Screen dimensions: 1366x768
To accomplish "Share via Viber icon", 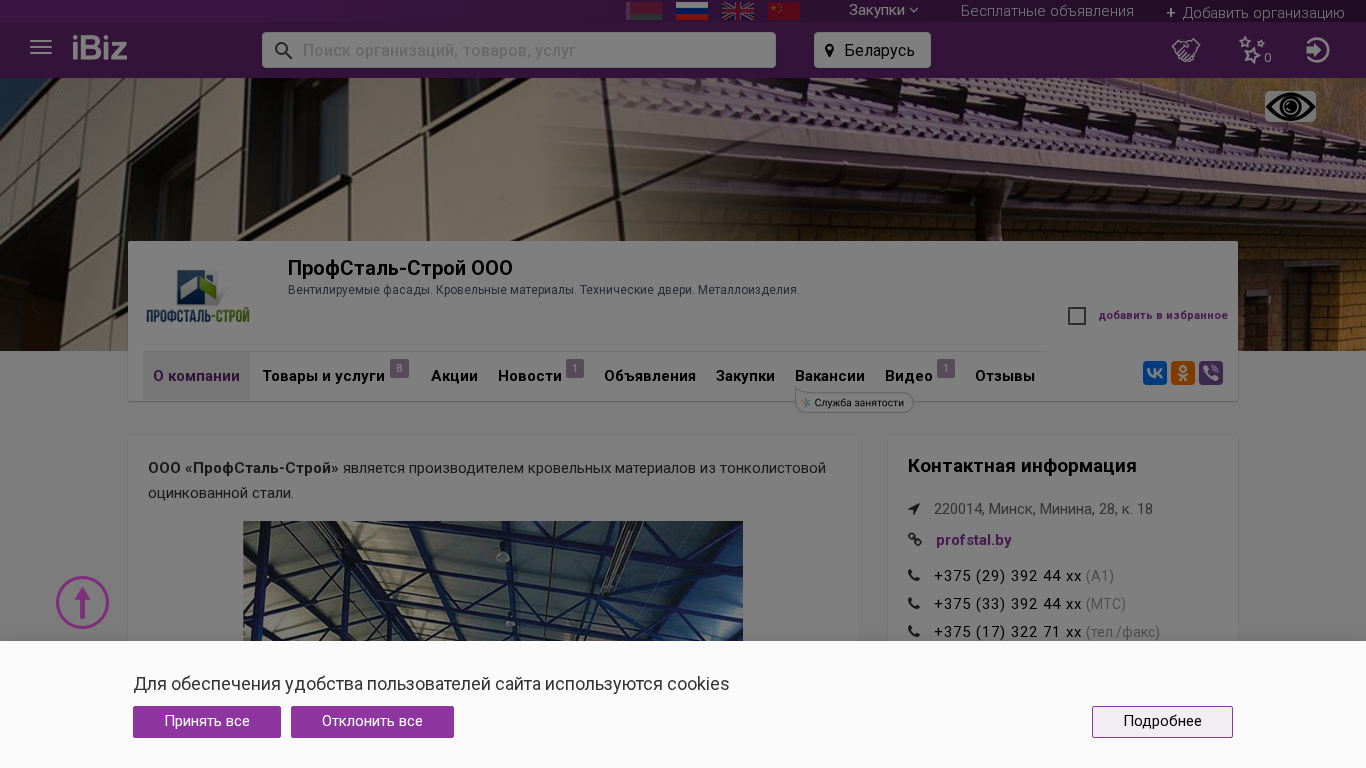I will [x=1211, y=374].
